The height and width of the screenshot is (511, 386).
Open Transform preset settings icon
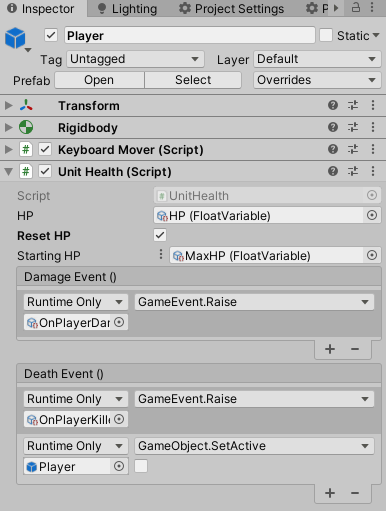pos(353,105)
